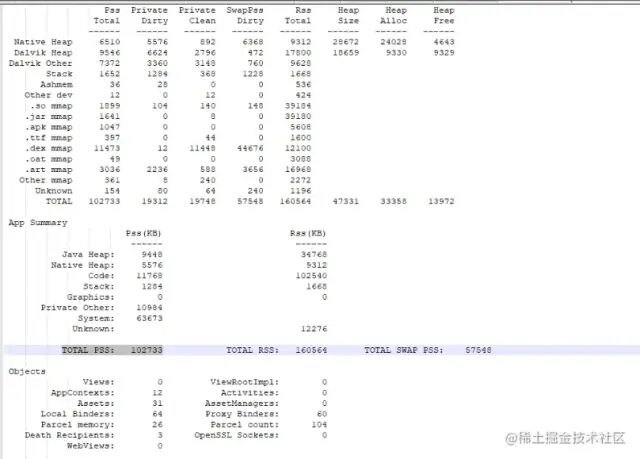Click the "TOTAL SWAP PSS:" label
The width and height of the screenshot is (640, 459).
(x=404, y=350)
